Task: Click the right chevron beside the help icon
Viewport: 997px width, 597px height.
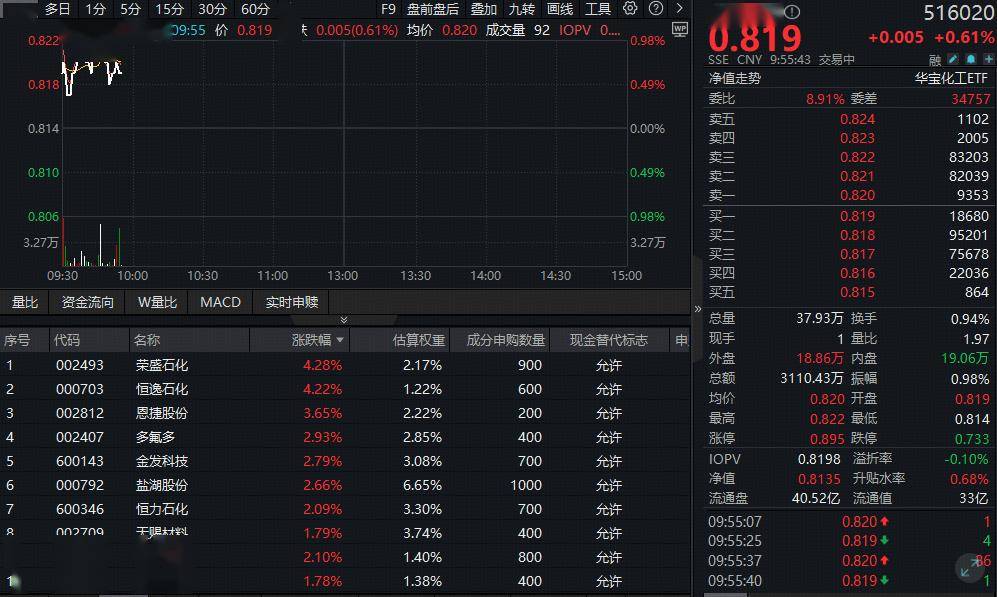Action: 680,8
